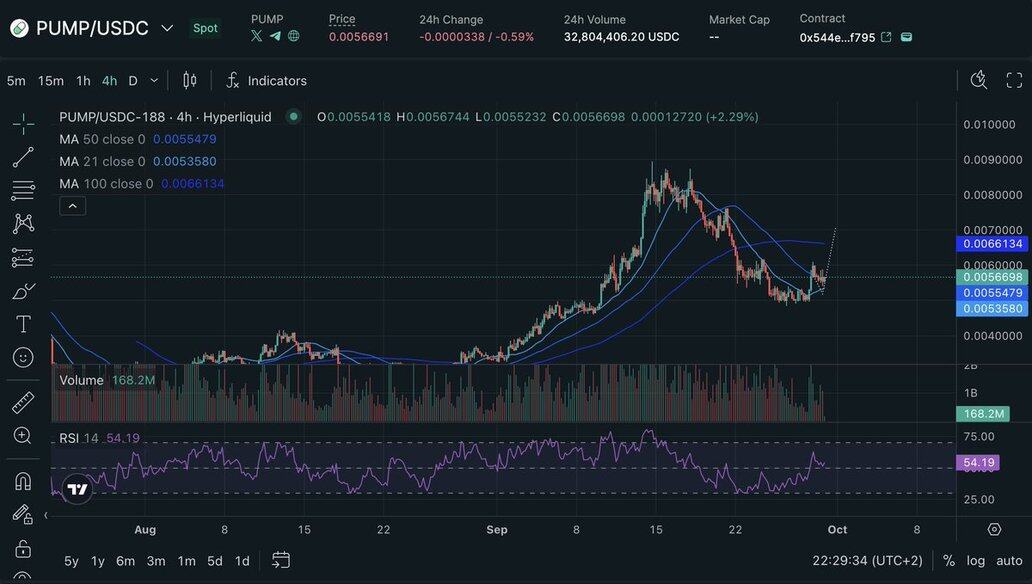Toggle lock all drawings
This screenshot has height=584, width=1032.
(23, 548)
